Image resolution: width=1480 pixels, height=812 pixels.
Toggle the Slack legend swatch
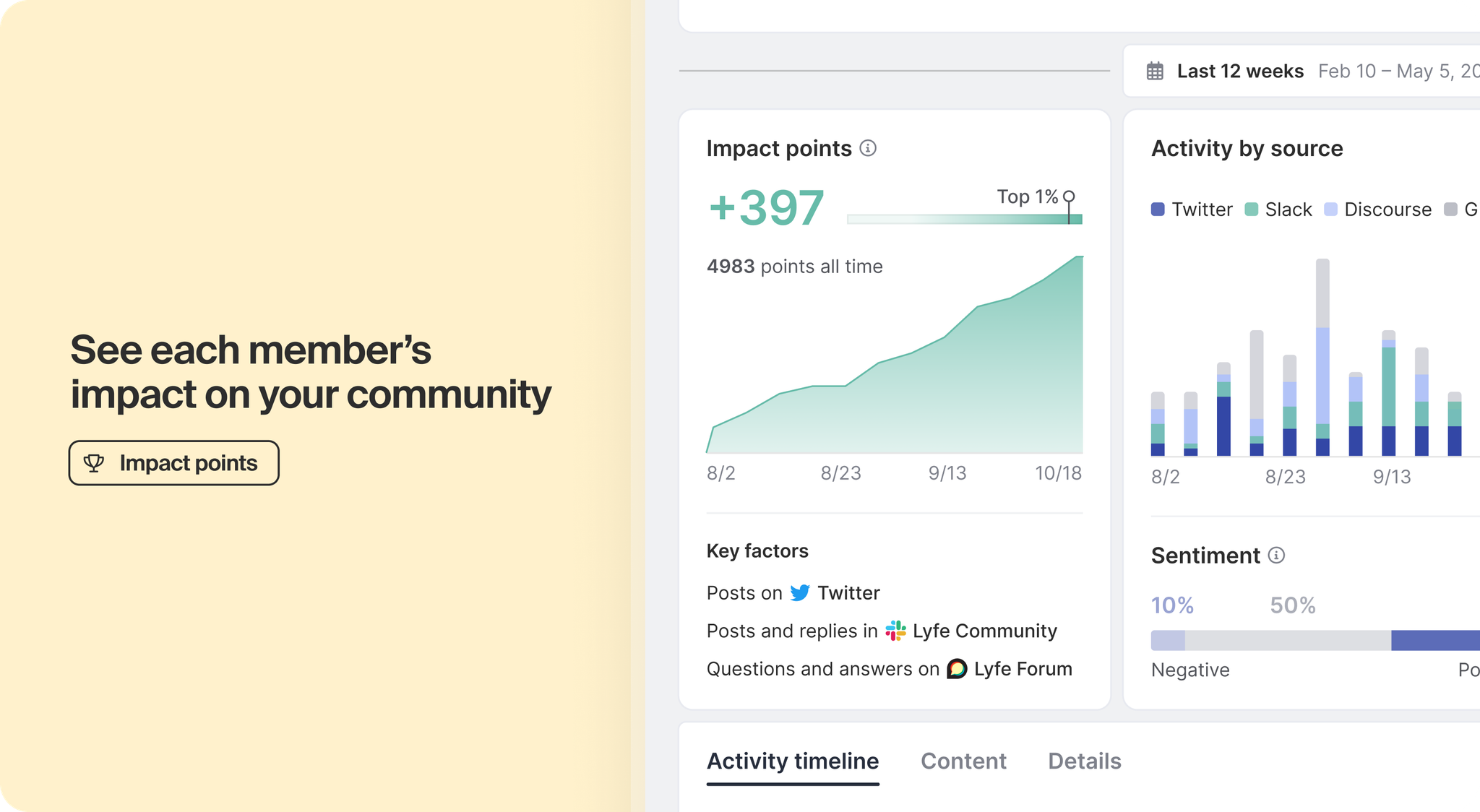coord(1252,210)
